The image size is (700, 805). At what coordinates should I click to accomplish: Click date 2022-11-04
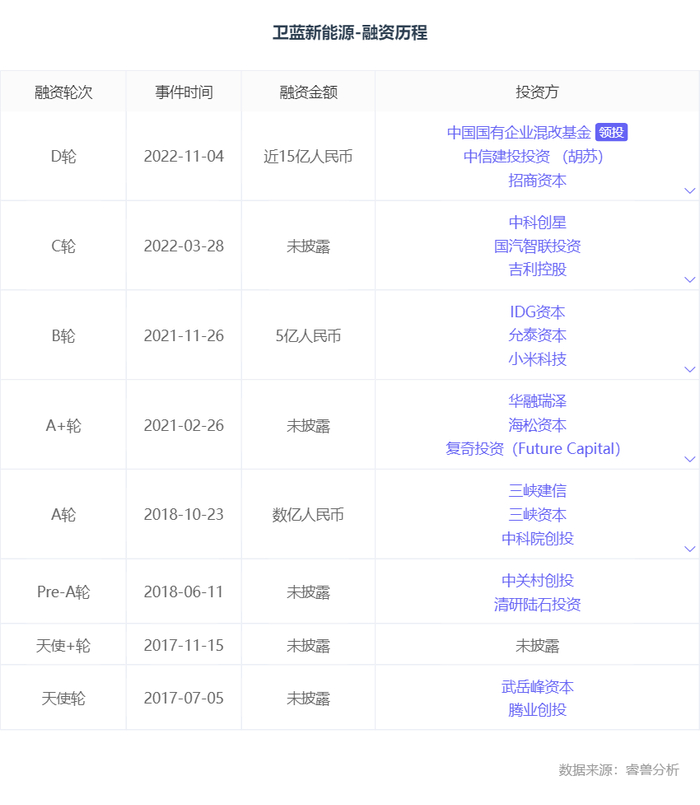coord(184,156)
